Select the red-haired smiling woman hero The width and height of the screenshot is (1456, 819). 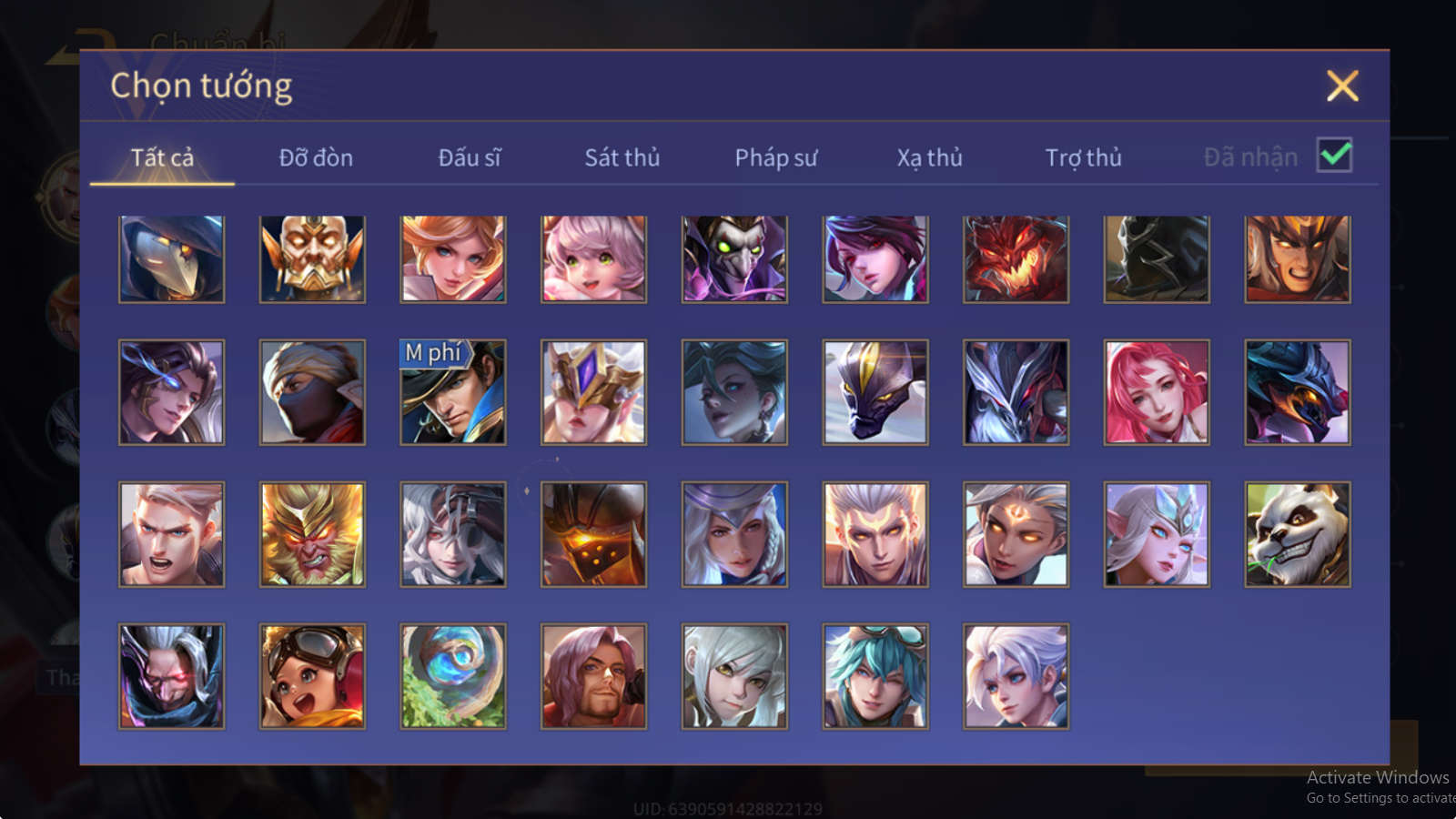tap(1157, 392)
